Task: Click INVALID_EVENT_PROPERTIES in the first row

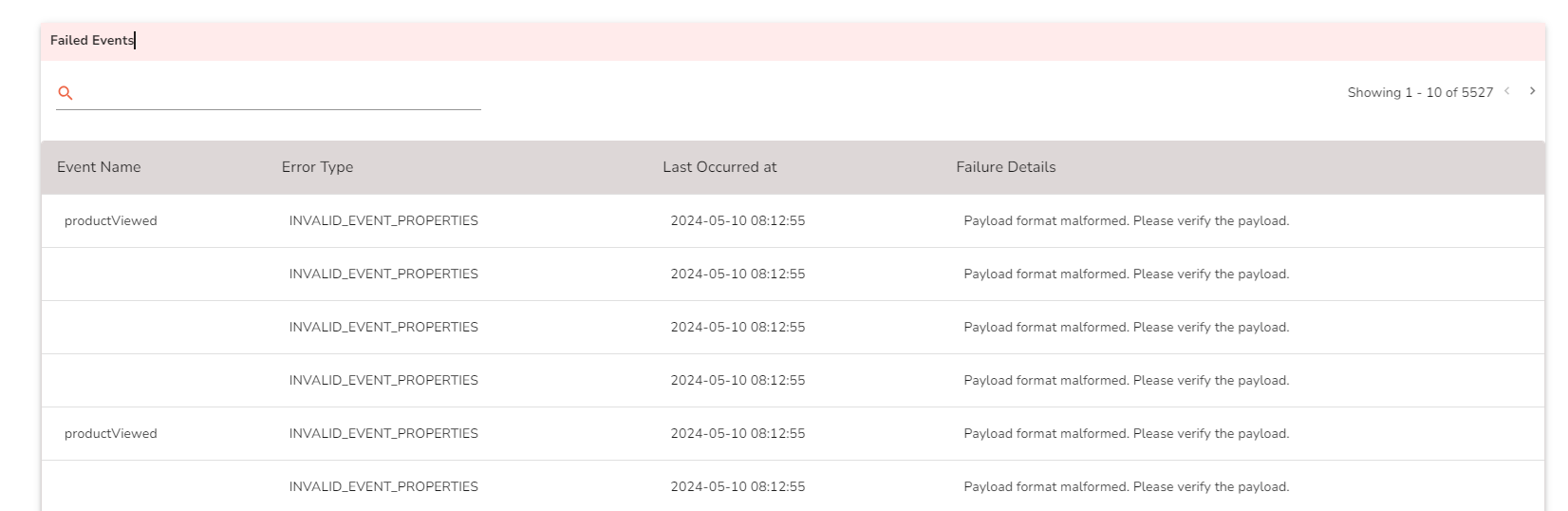Action: click(x=383, y=221)
